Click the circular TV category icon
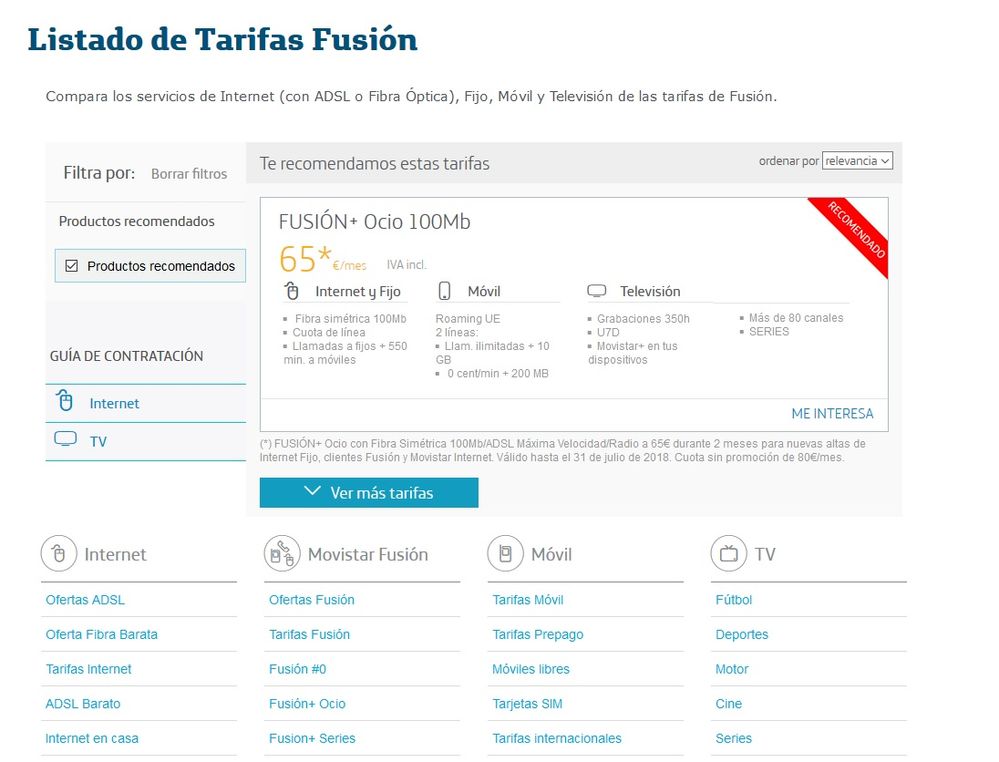 click(729, 553)
